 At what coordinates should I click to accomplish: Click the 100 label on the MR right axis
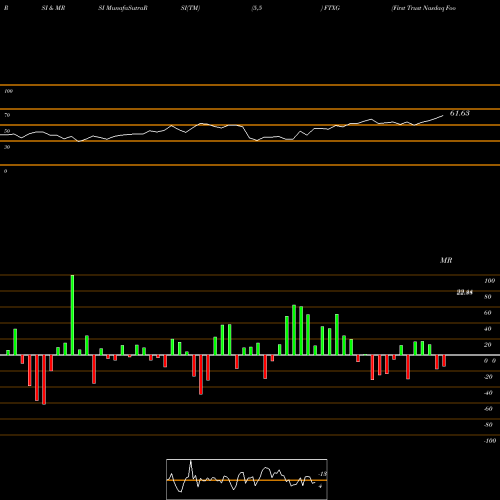point(489,281)
